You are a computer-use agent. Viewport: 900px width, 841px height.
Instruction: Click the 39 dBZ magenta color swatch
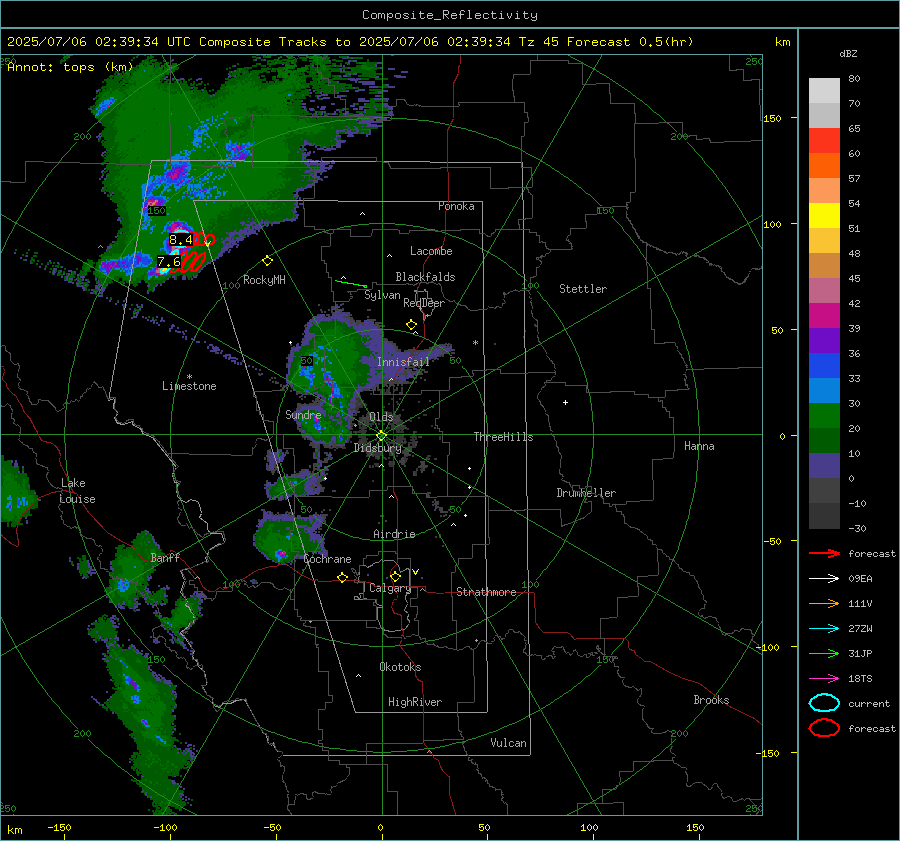(x=824, y=316)
